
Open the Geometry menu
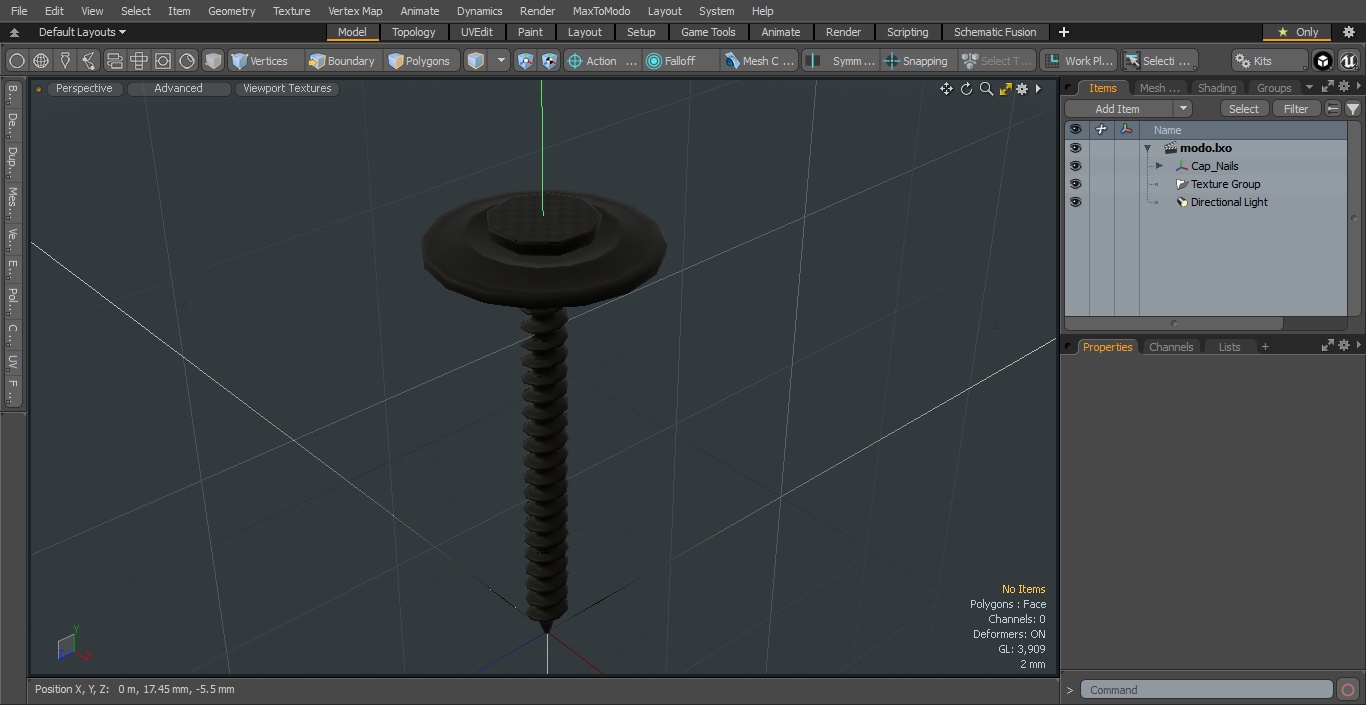point(231,11)
